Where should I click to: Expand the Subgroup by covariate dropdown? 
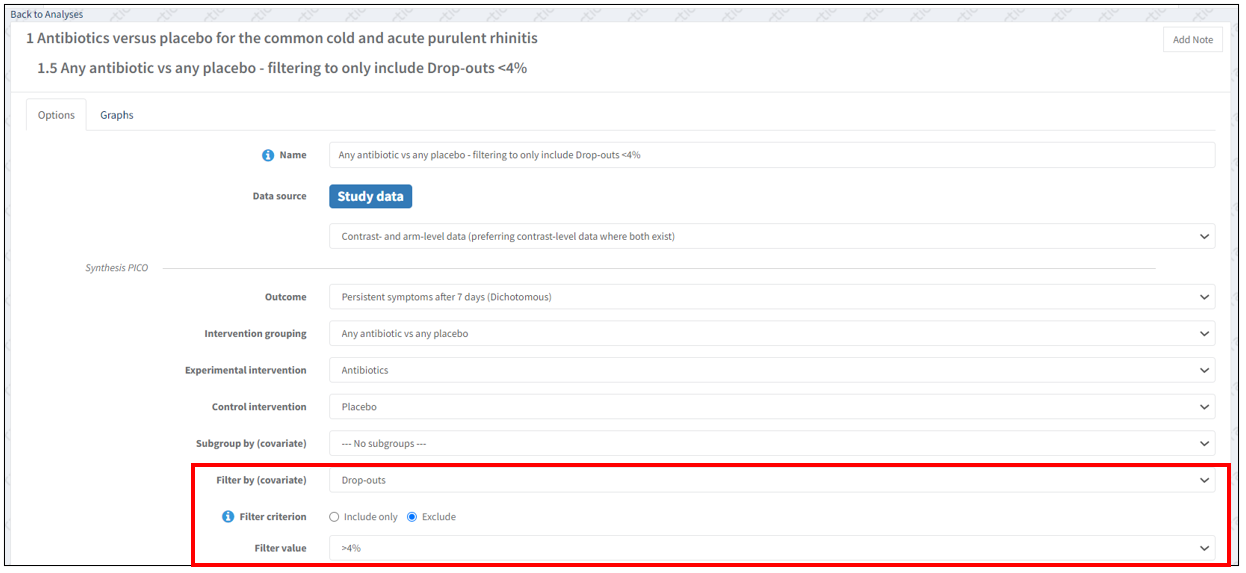(x=771, y=443)
